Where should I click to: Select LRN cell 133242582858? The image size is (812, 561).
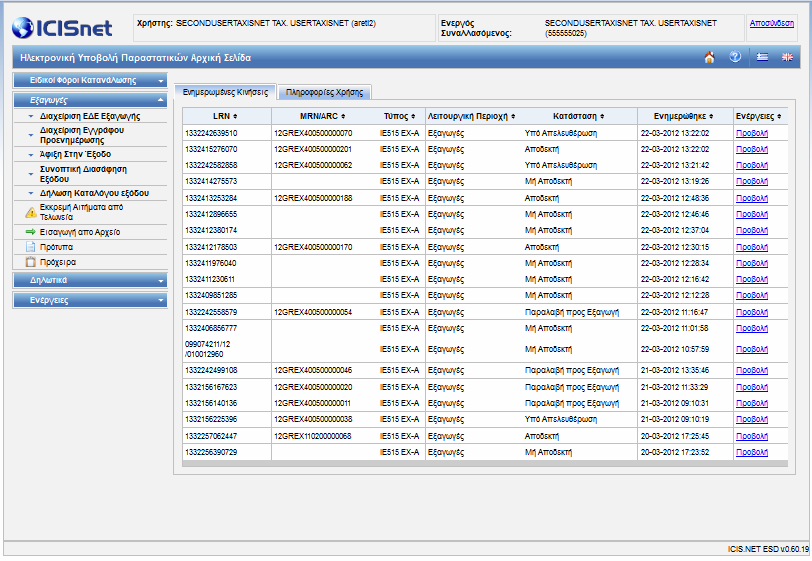211,165
